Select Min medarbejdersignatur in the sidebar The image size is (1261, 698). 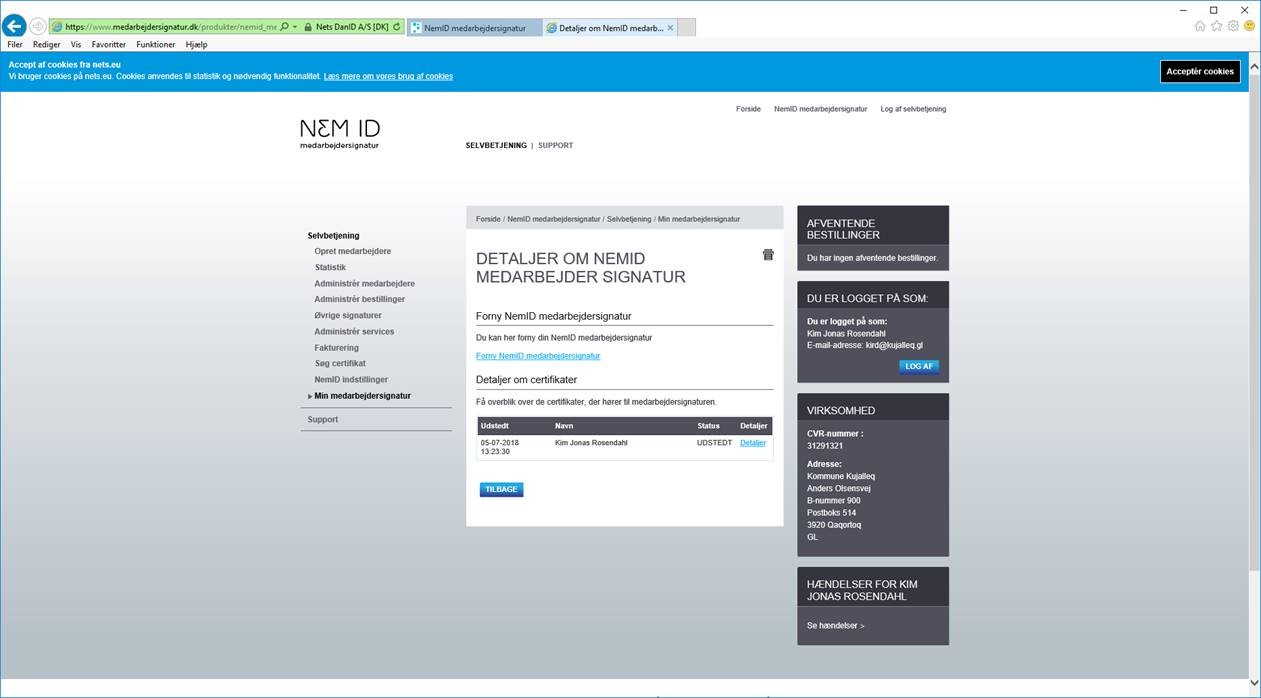[x=362, y=396]
